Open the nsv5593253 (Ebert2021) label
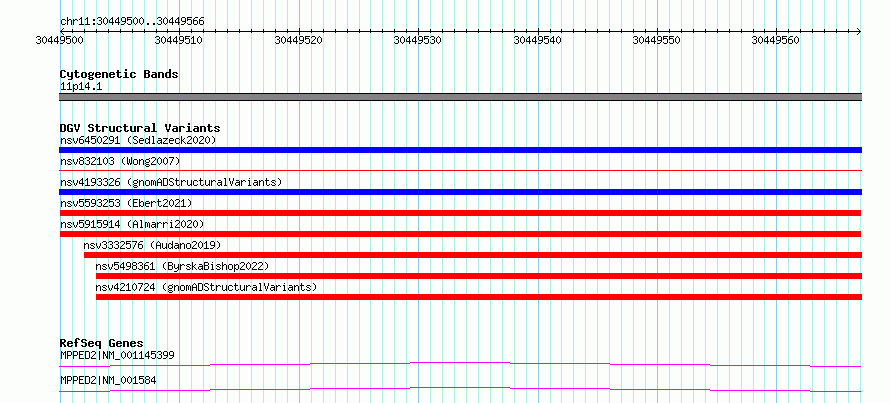The height and width of the screenshot is (403, 890). [126, 203]
